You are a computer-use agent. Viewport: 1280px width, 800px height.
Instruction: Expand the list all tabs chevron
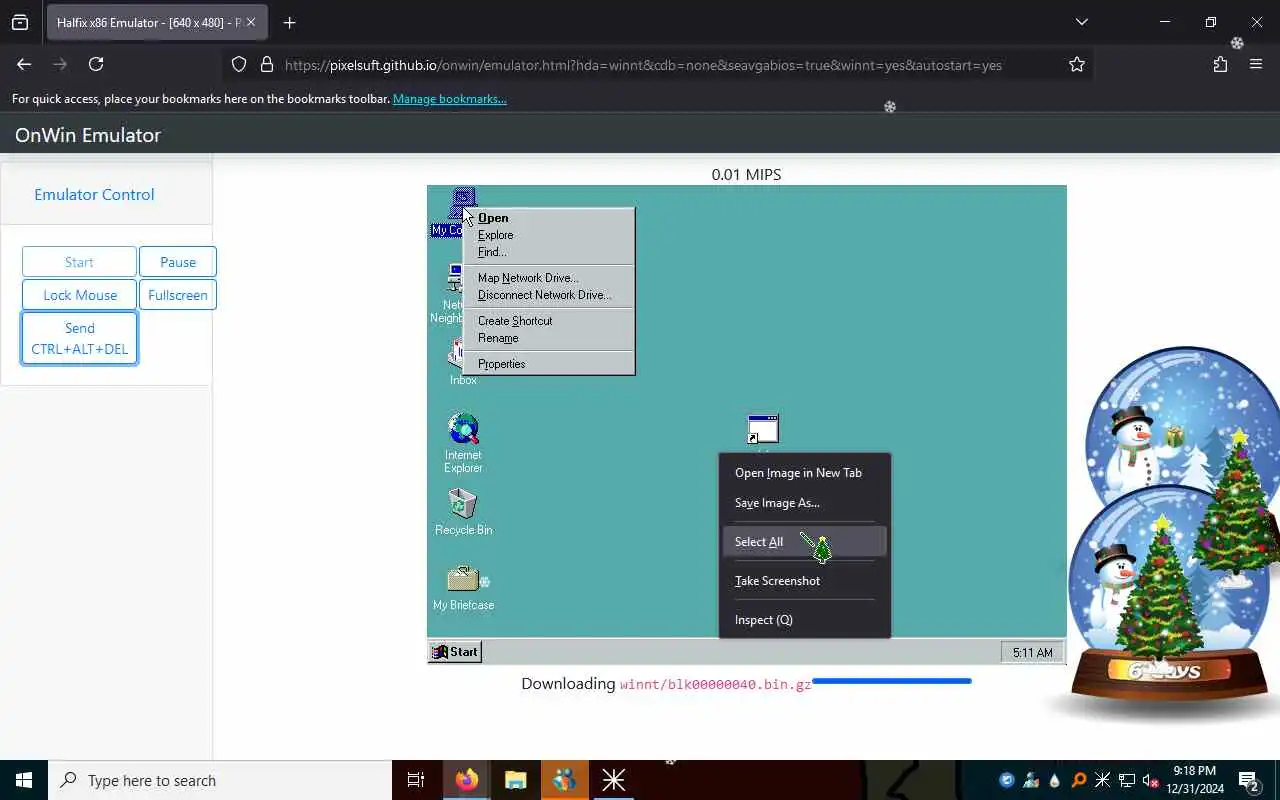[x=1081, y=22]
